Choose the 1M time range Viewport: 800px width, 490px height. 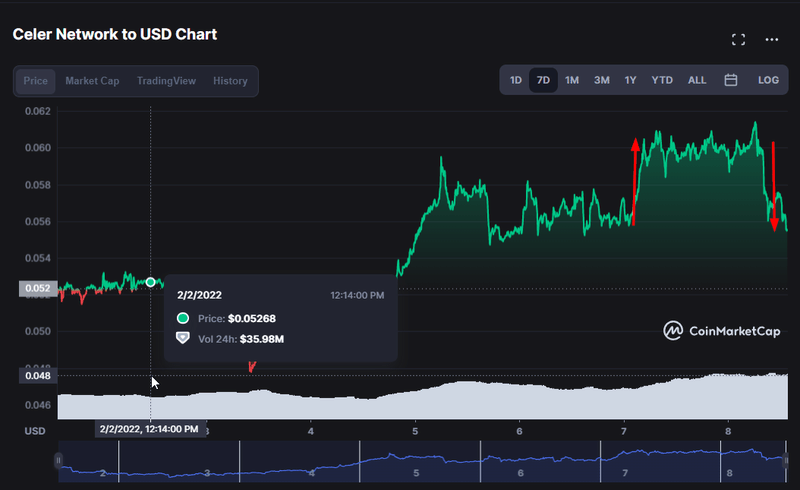click(572, 80)
